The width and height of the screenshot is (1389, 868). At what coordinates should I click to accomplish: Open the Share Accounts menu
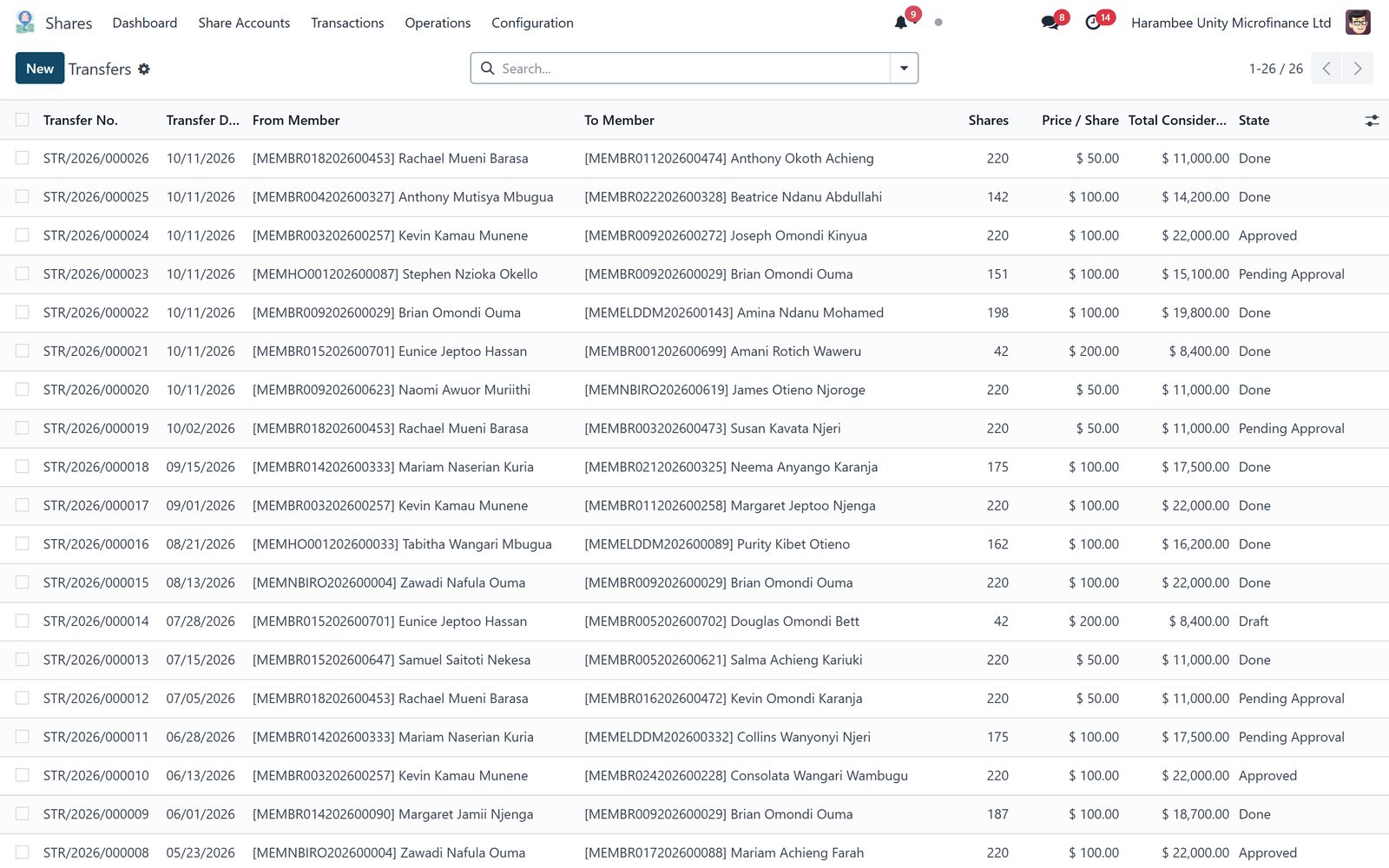[x=244, y=23]
